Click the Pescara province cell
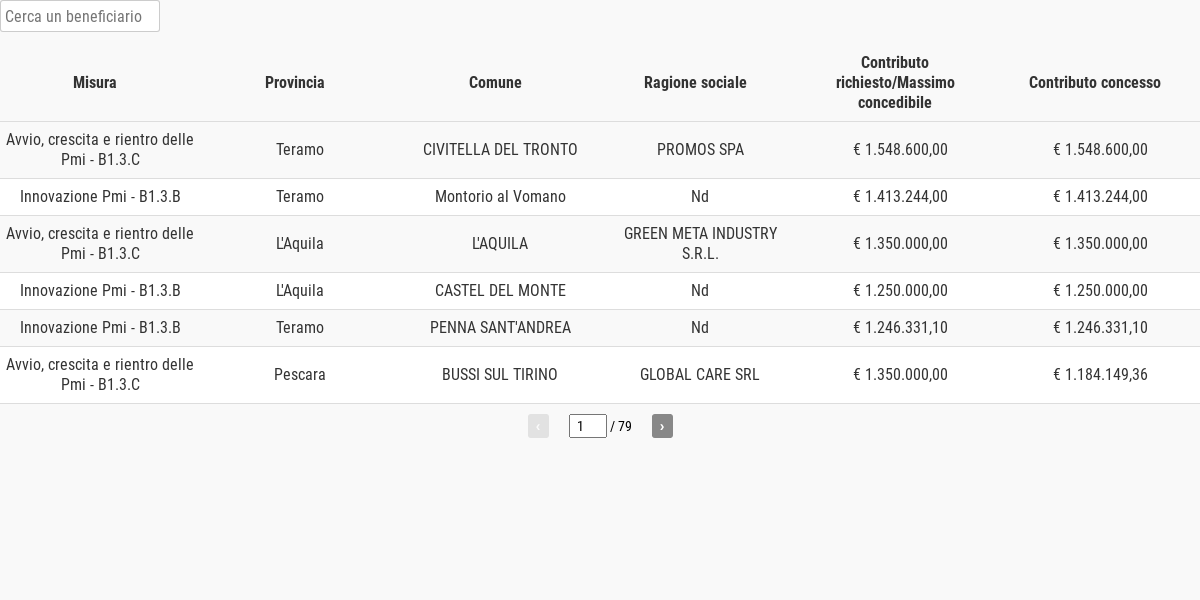 click(300, 375)
